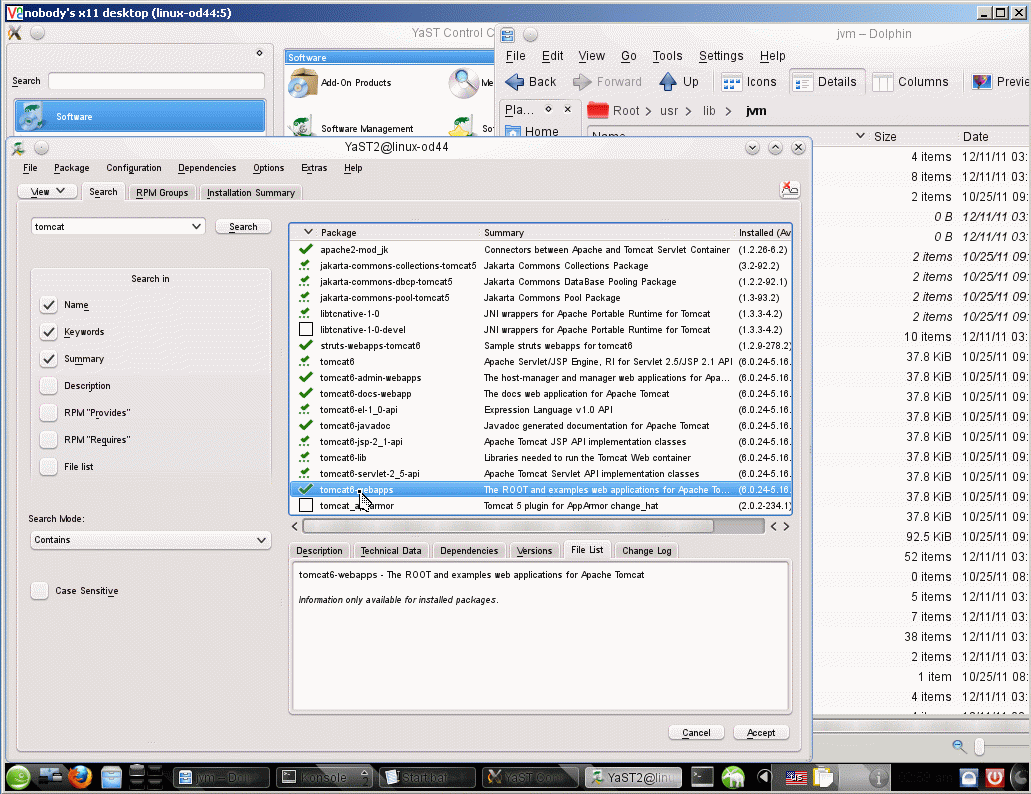Click the Root folder icon in Dolphin breadcrumb
The width and height of the screenshot is (1031, 794).
[598, 110]
